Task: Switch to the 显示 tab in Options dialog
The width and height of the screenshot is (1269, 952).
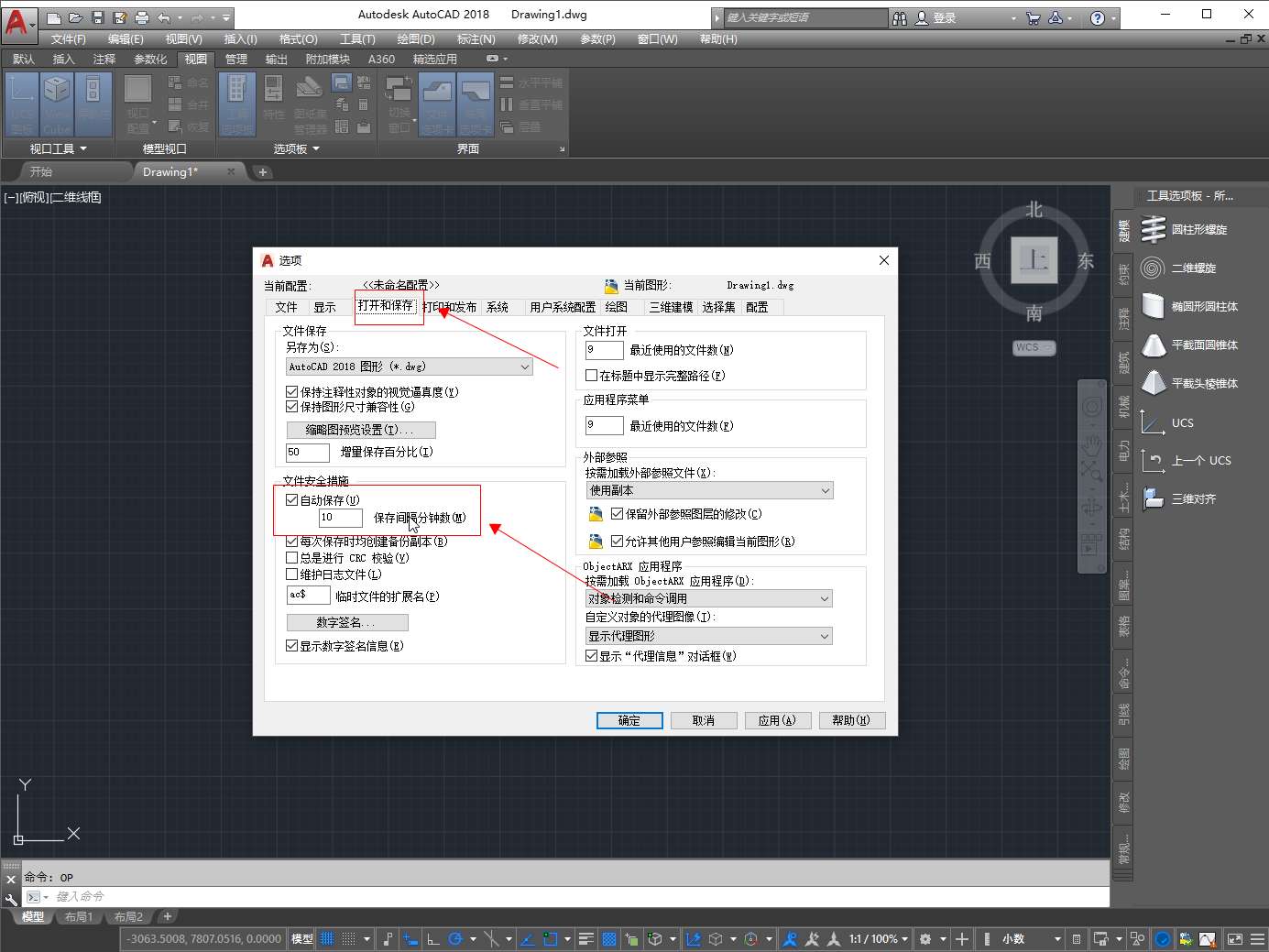Action: [x=324, y=307]
